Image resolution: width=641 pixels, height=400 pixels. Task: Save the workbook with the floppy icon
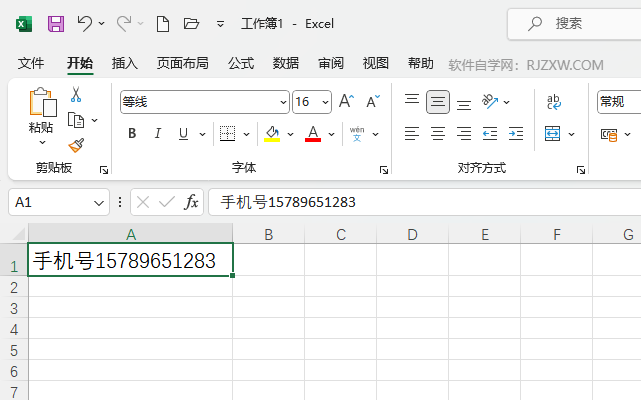tap(56, 24)
